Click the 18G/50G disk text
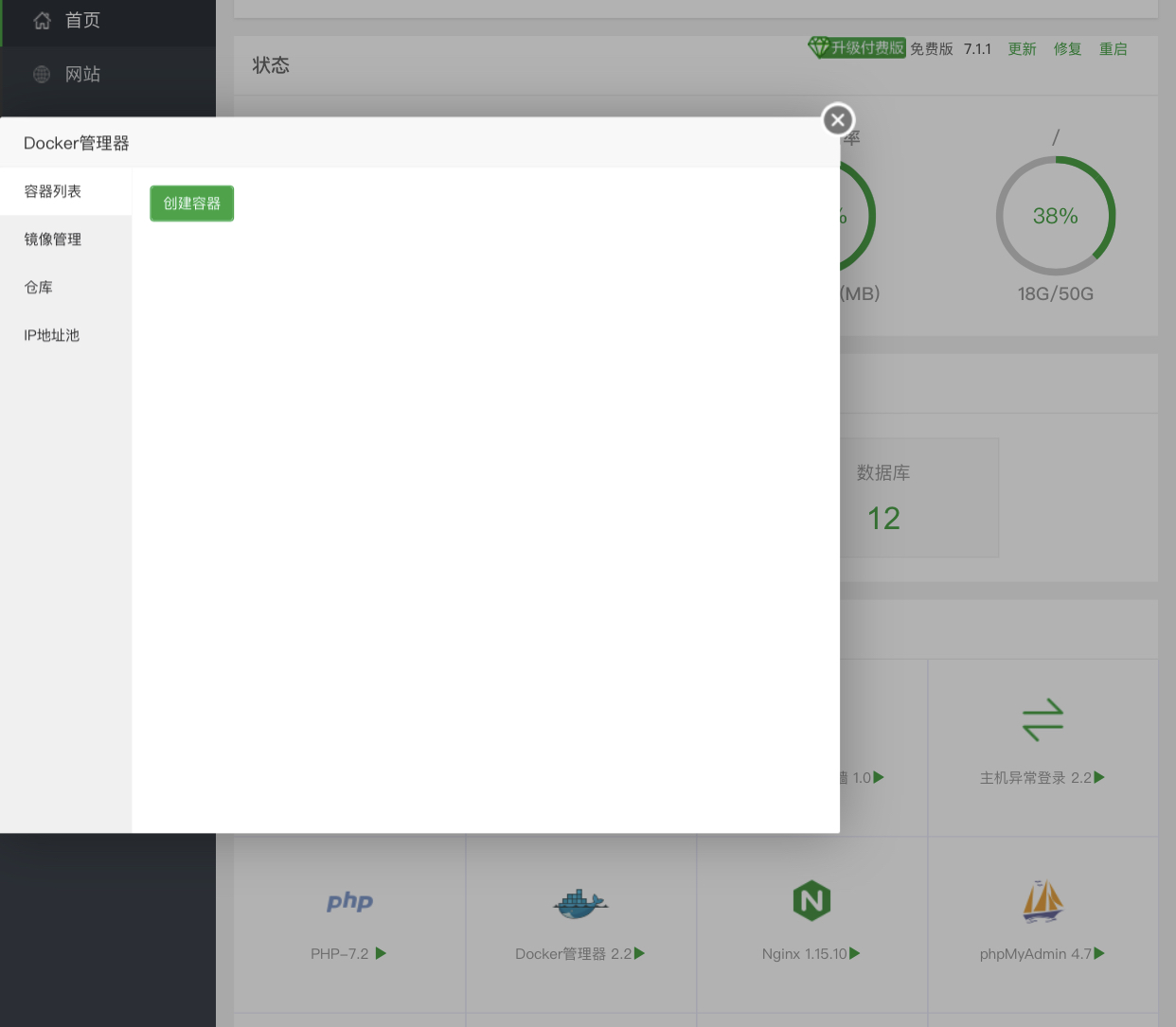This screenshot has height=1027, width=1176. coord(1056,294)
